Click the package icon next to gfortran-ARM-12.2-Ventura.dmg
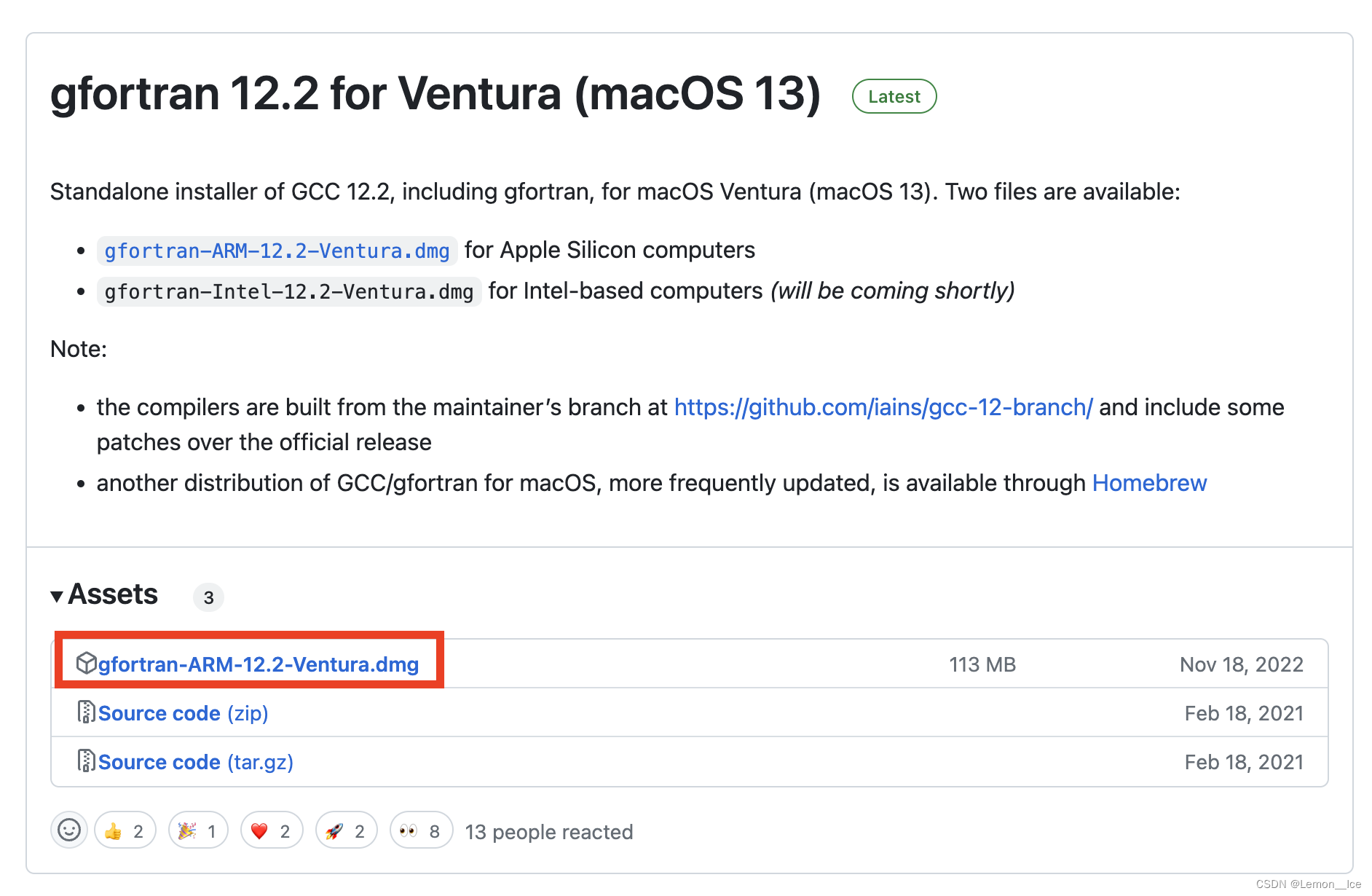Viewport: 1372px width, 896px height. tap(87, 663)
